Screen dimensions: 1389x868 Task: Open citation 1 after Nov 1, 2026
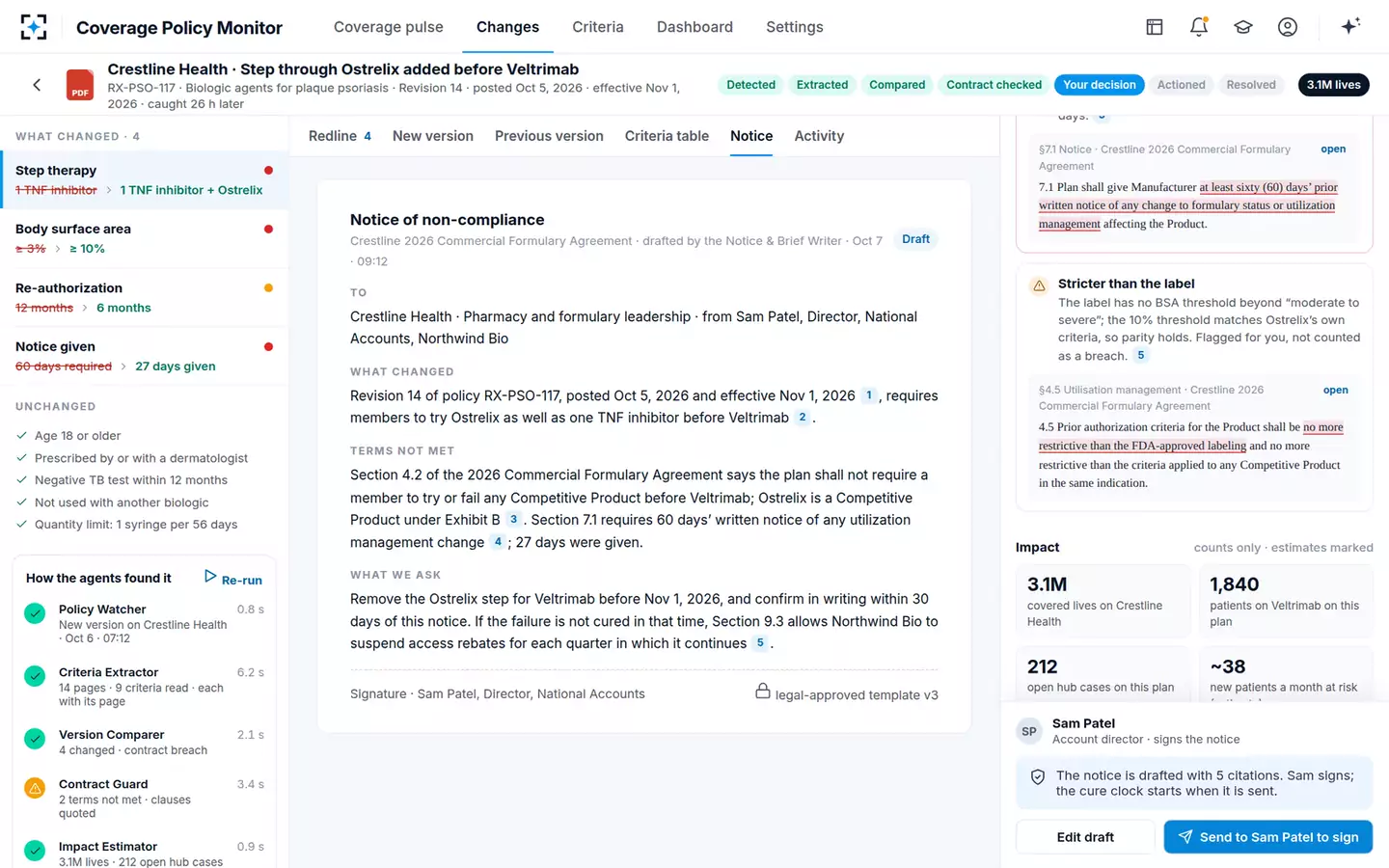pos(868,395)
